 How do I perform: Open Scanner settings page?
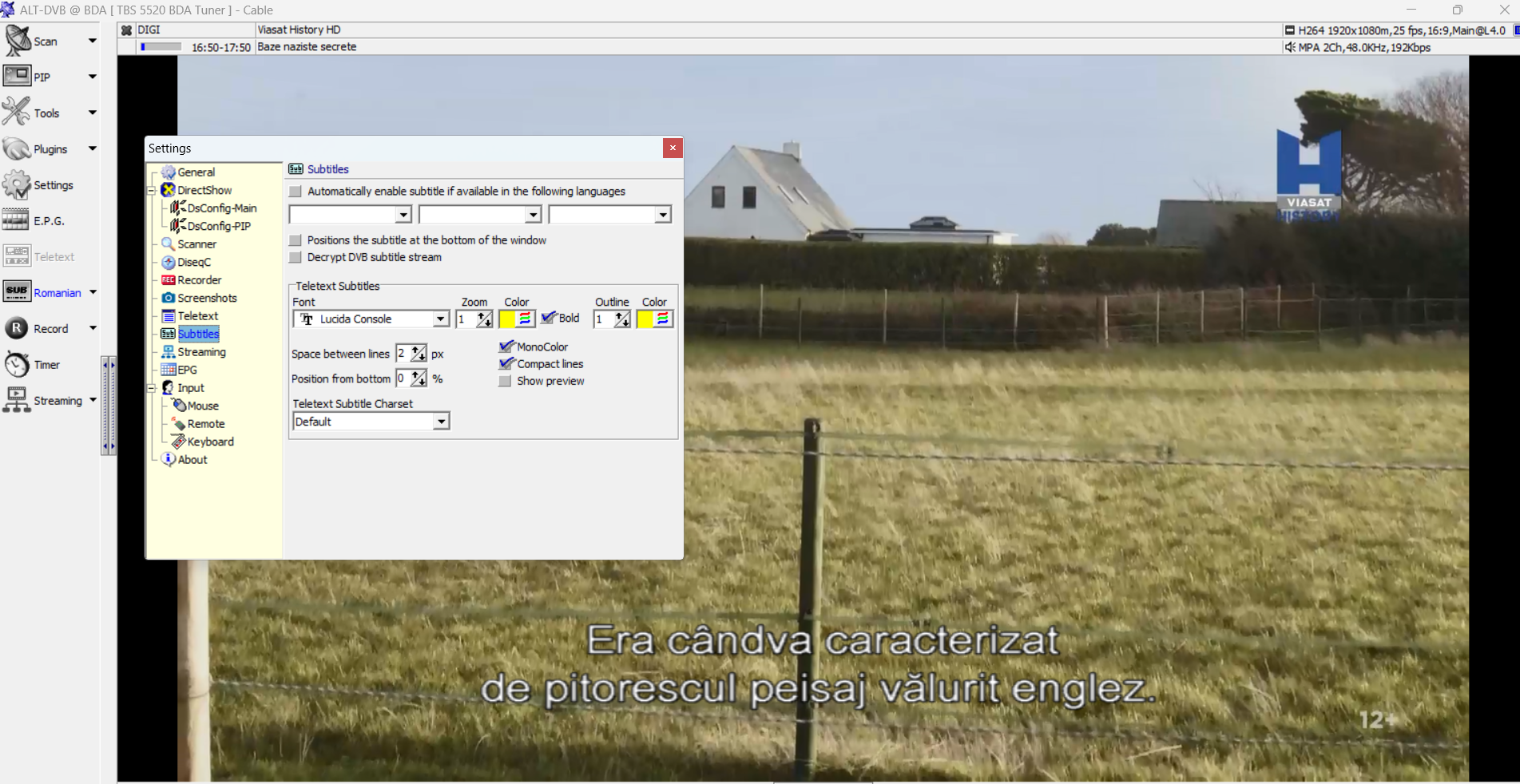(196, 244)
